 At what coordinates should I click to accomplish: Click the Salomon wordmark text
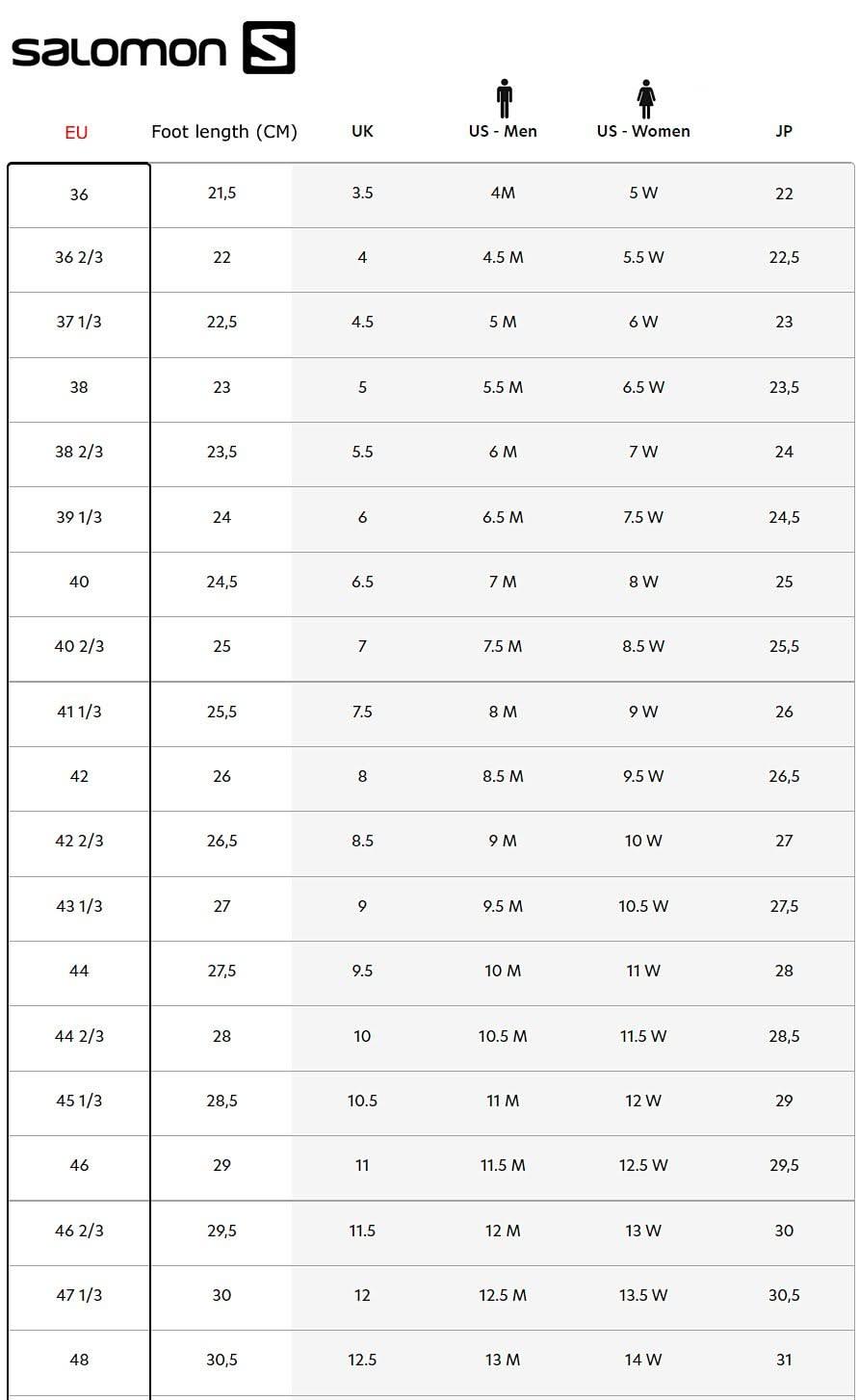pyautogui.click(x=118, y=51)
